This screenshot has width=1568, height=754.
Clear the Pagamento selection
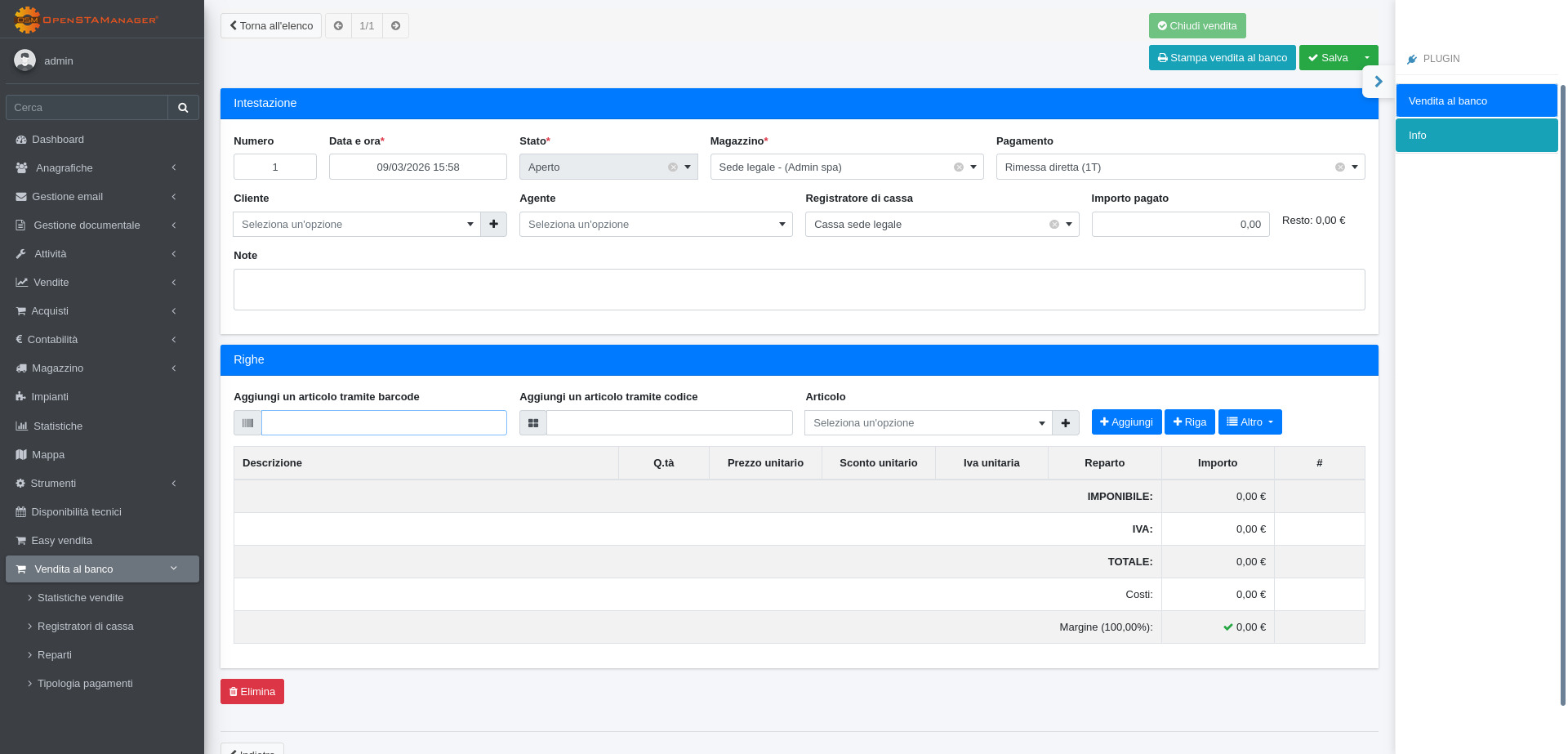coord(1339,167)
